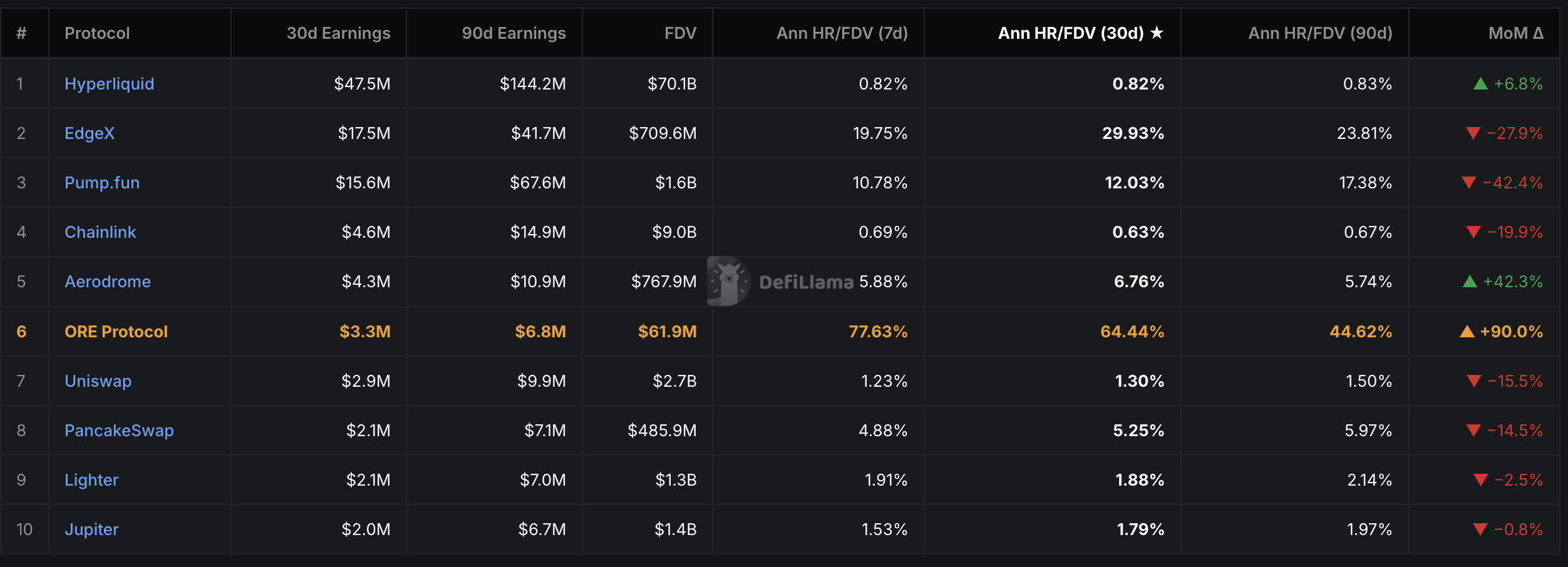The width and height of the screenshot is (1568, 567).
Task: Select Jupiter's 1.97% 90d ratio cell
Action: coord(1295,529)
